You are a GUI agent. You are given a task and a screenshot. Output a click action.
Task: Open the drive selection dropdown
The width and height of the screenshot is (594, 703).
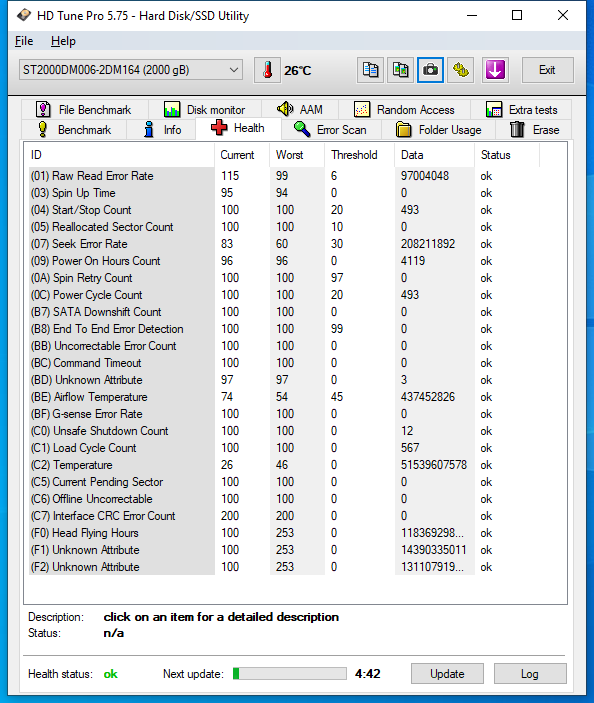click(x=131, y=70)
